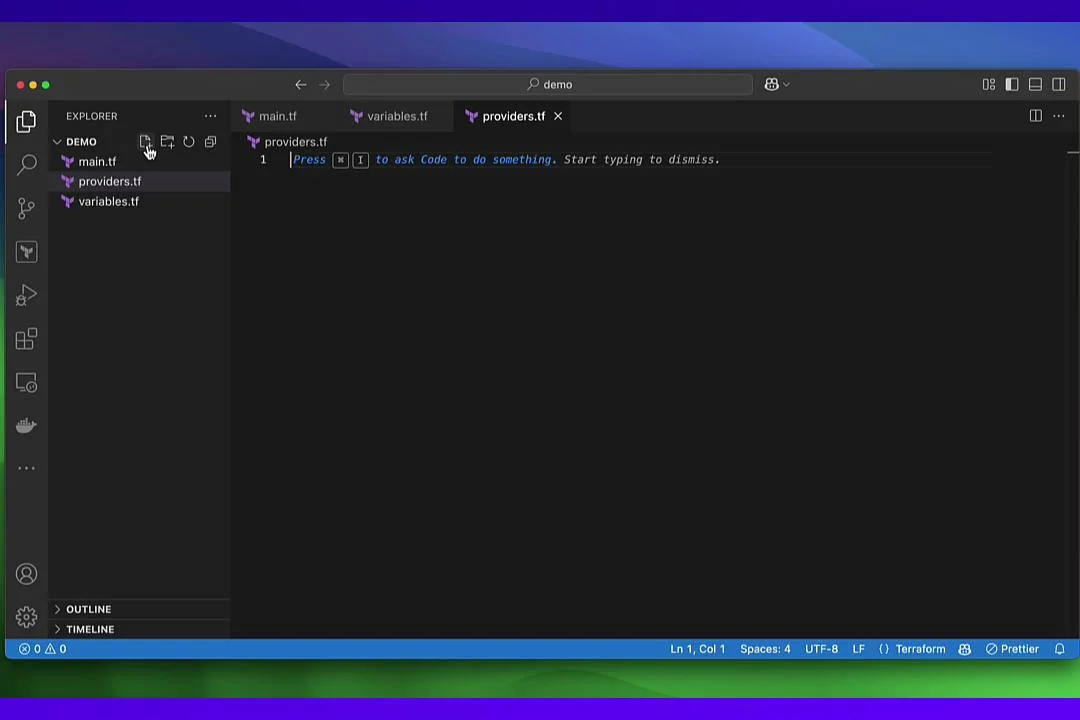
Task: Split the editor to the right
Action: click(x=1035, y=116)
